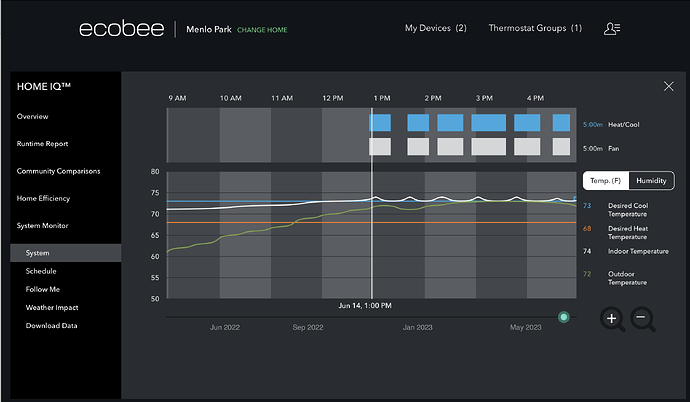This screenshot has width=690, height=402.
Task: Click the green timeline slider handle
Action: tap(564, 317)
